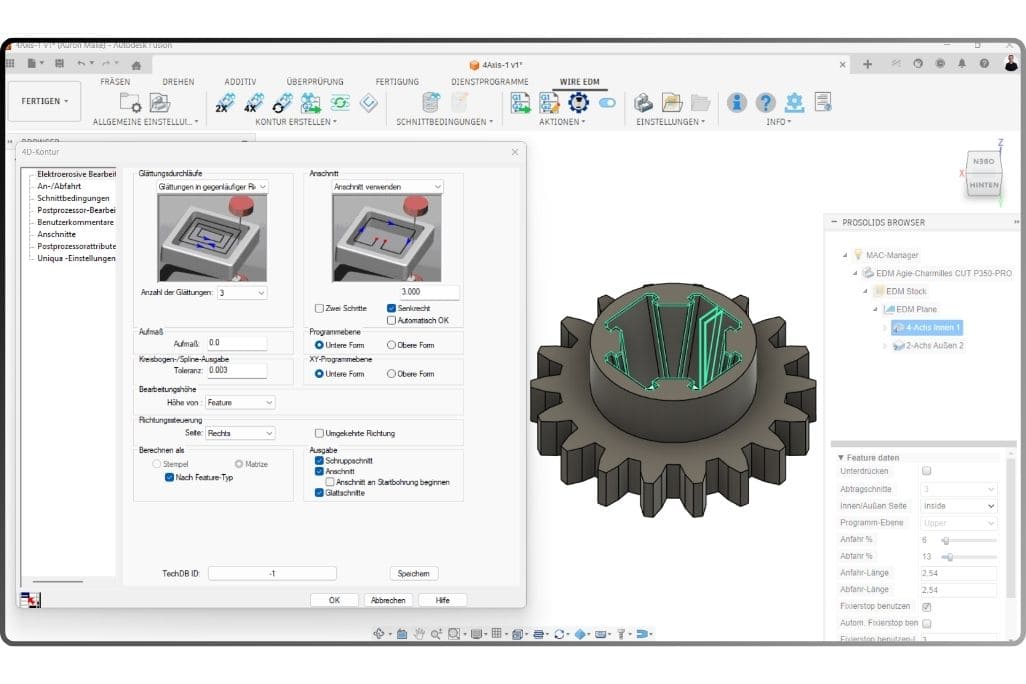This screenshot has width=1026, height=684.
Task: Open the app grid data panel icon
Action: pos(10,63)
